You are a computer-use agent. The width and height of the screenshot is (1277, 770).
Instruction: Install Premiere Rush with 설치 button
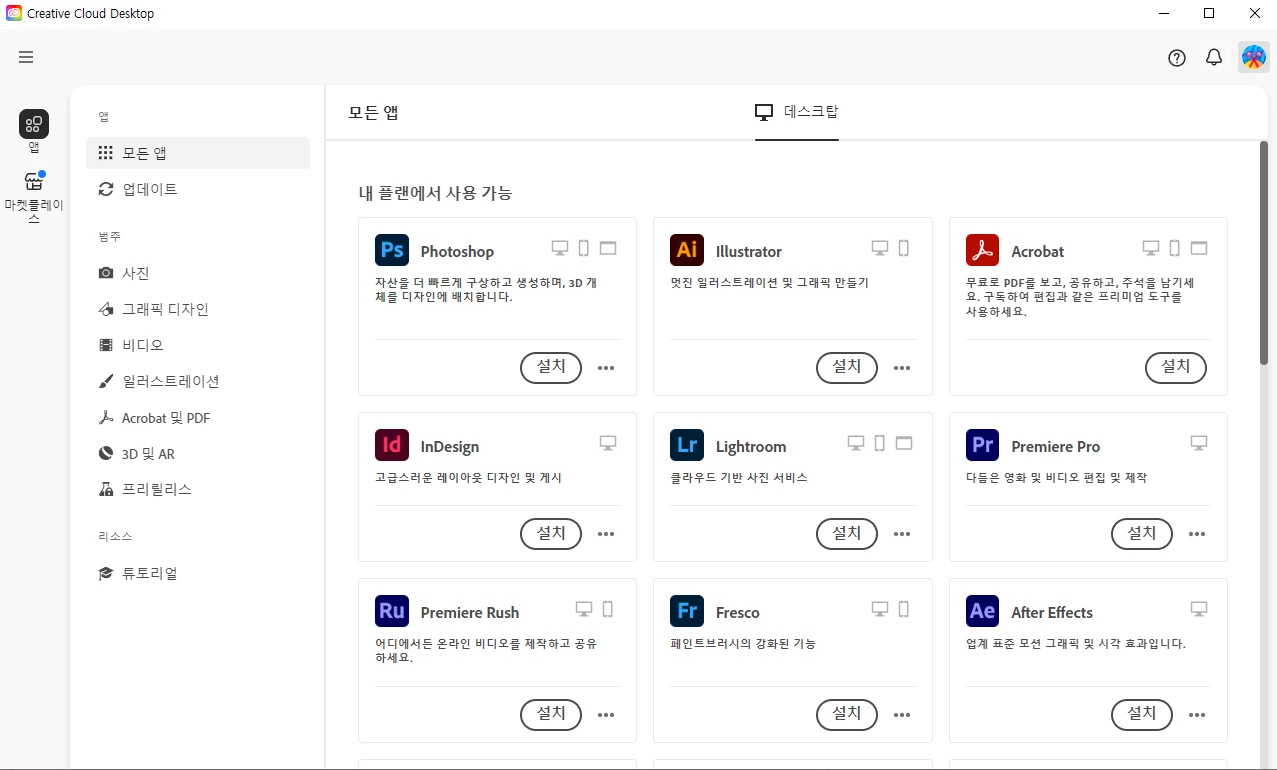tap(551, 715)
